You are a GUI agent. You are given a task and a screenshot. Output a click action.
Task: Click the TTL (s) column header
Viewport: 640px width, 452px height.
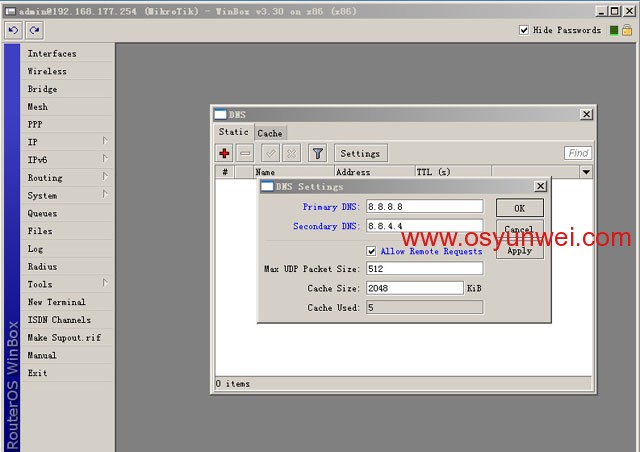click(453, 172)
